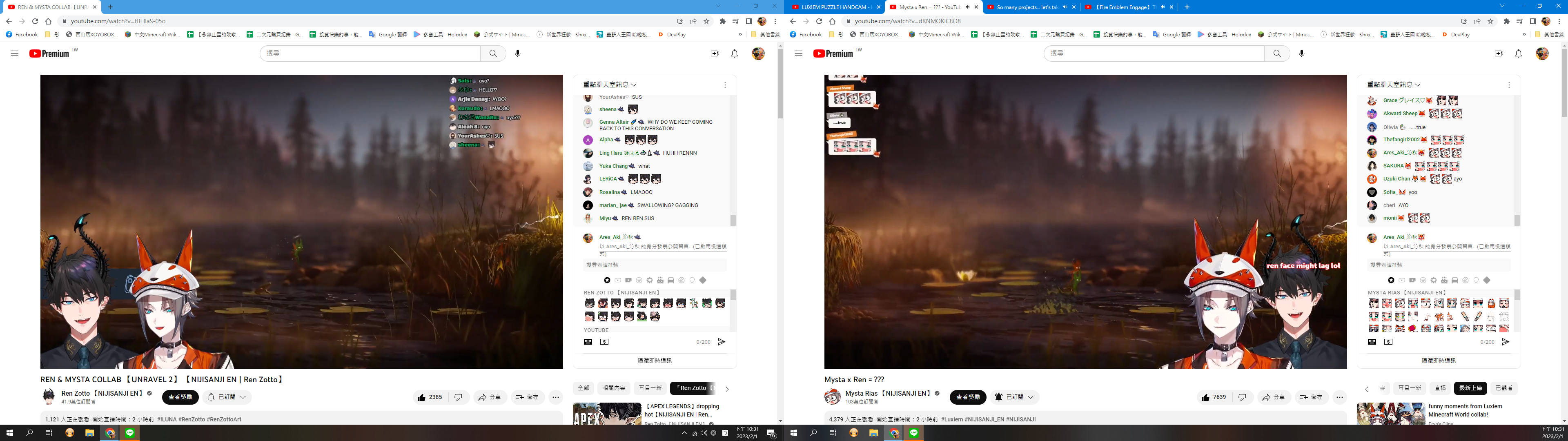
Task: Dislike the Mysta Rias video
Action: 1242,397
